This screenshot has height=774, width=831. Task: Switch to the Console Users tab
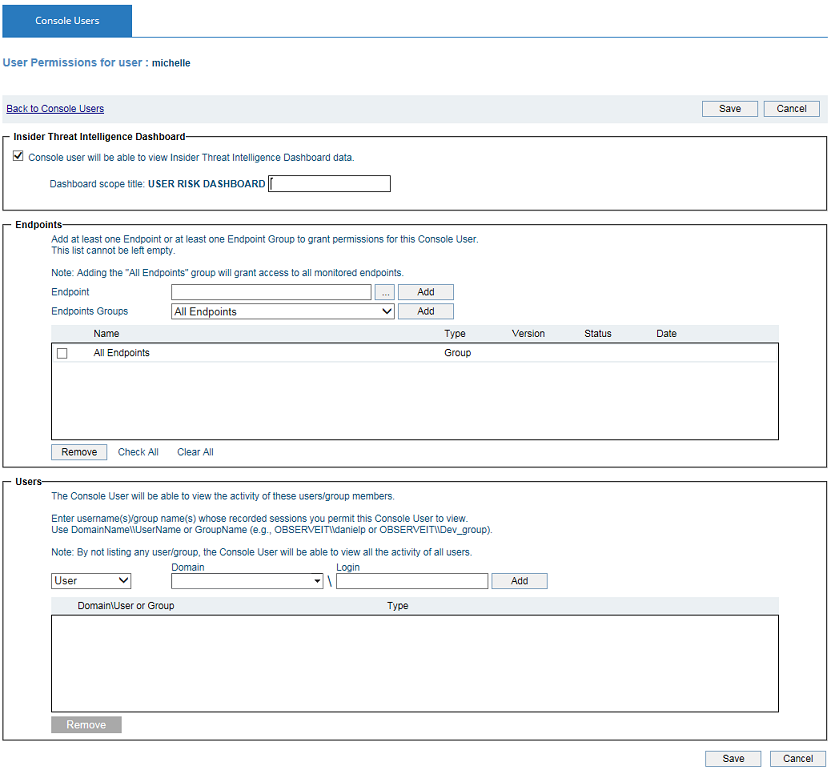click(x=67, y=20)
